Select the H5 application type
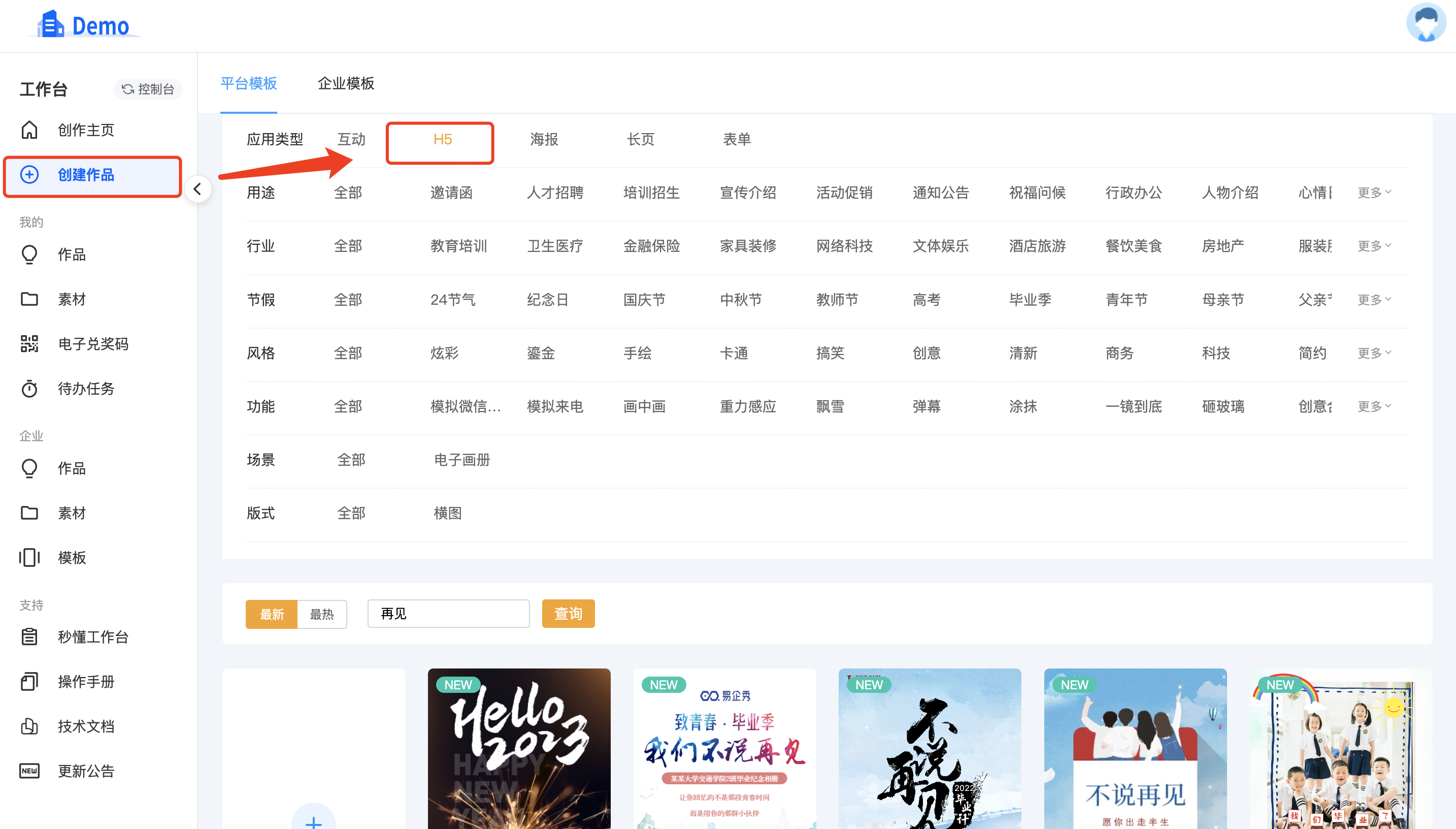Screen dimensions: 1456x829 pyautogui.click(x=443, y=140)
